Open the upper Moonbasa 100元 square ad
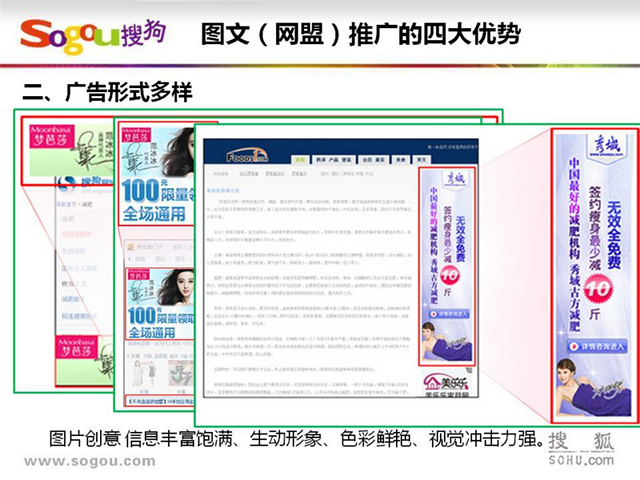This screenshot has width=640, height=480. pyautogui.click(x=158, y=174)
